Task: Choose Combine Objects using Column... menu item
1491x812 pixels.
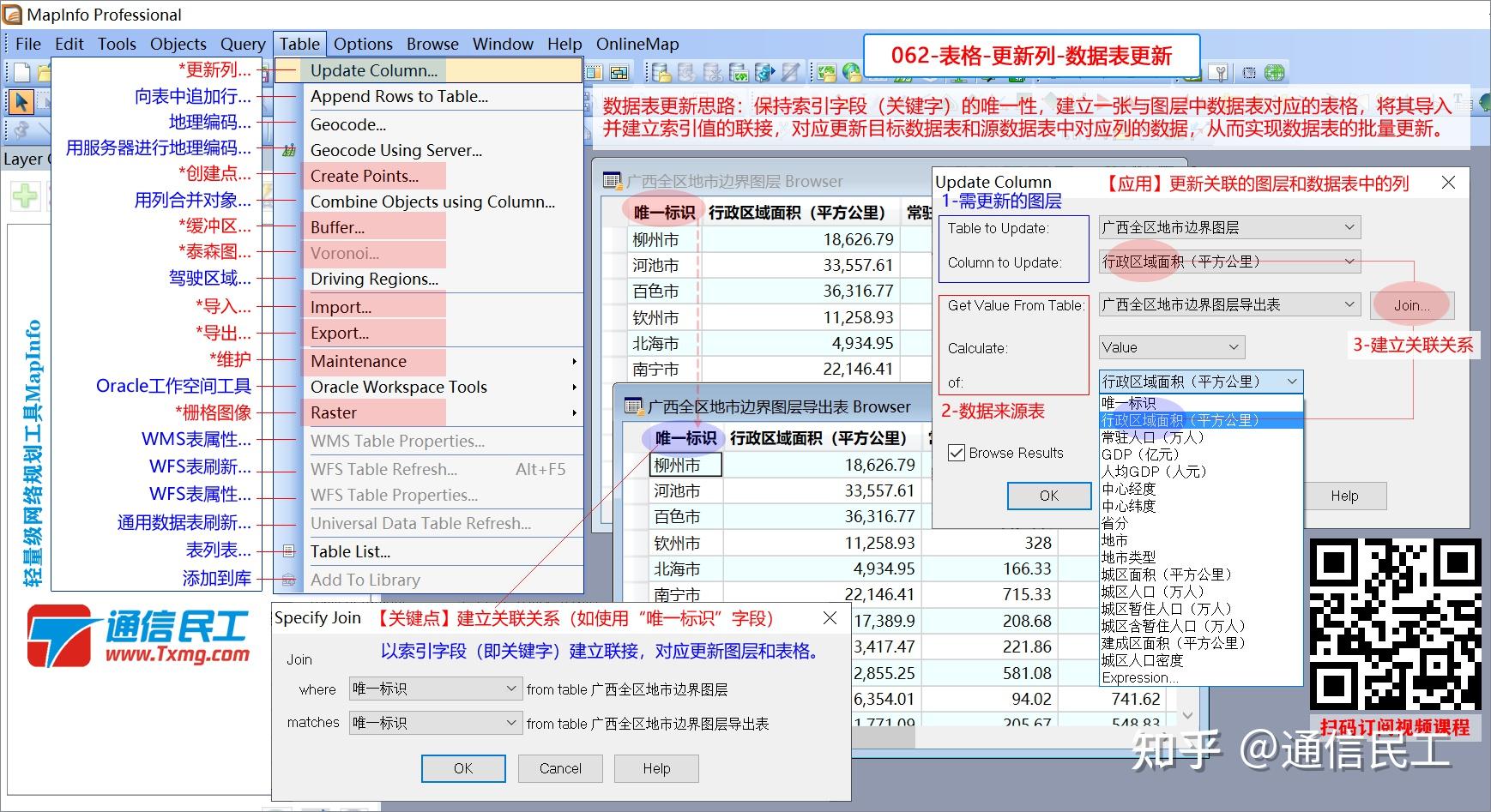Action: 428,201
